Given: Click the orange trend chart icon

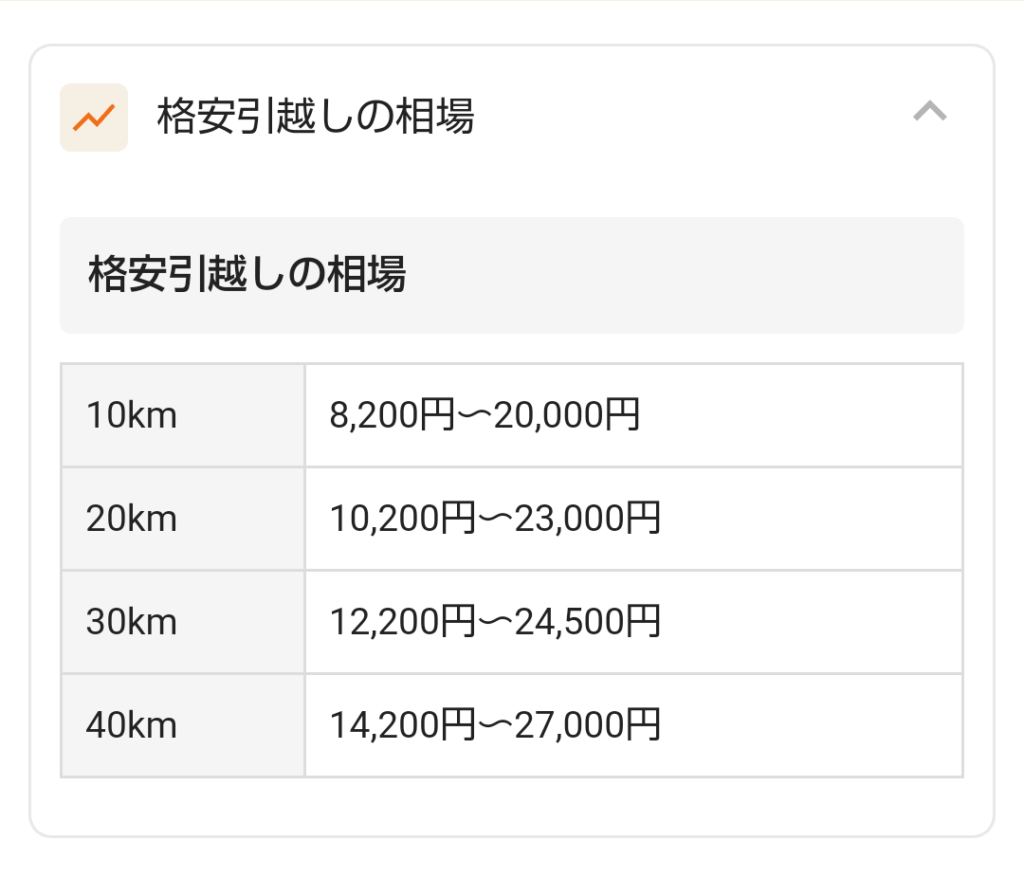Looking at the screenshot, I should click(x=93, y=118).
